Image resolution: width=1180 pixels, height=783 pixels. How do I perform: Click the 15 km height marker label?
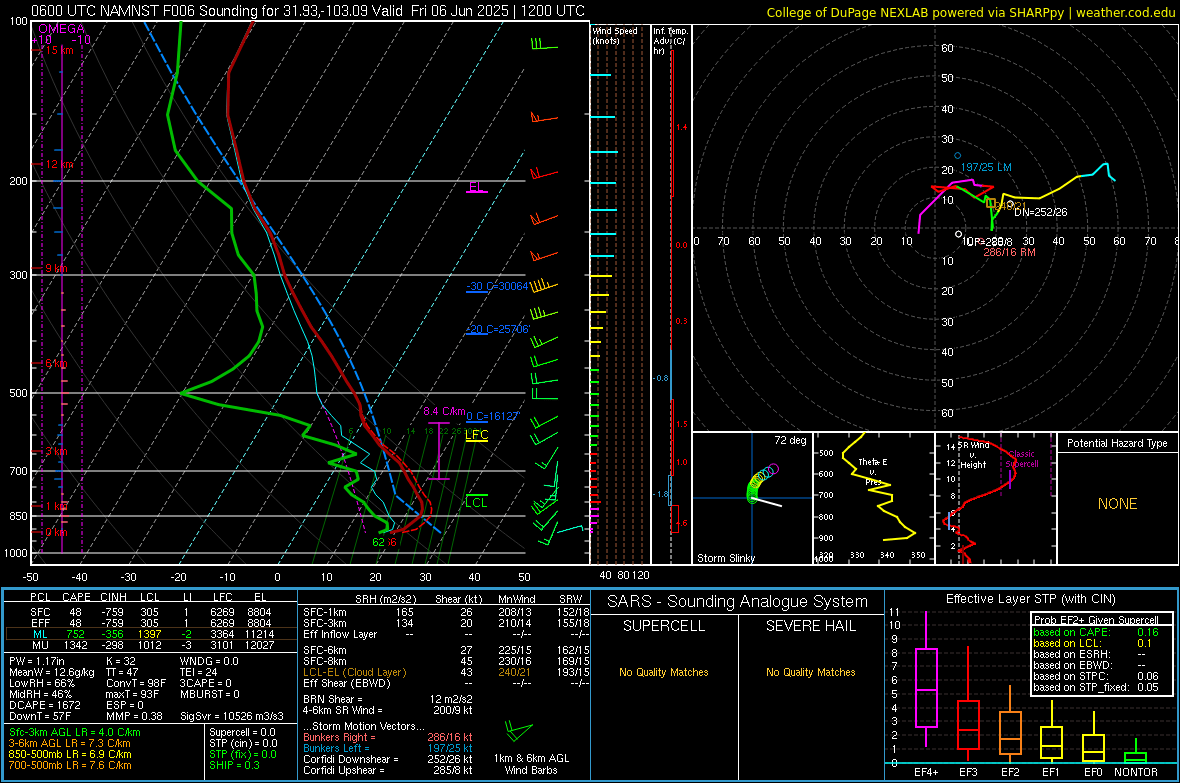point(59,50)
